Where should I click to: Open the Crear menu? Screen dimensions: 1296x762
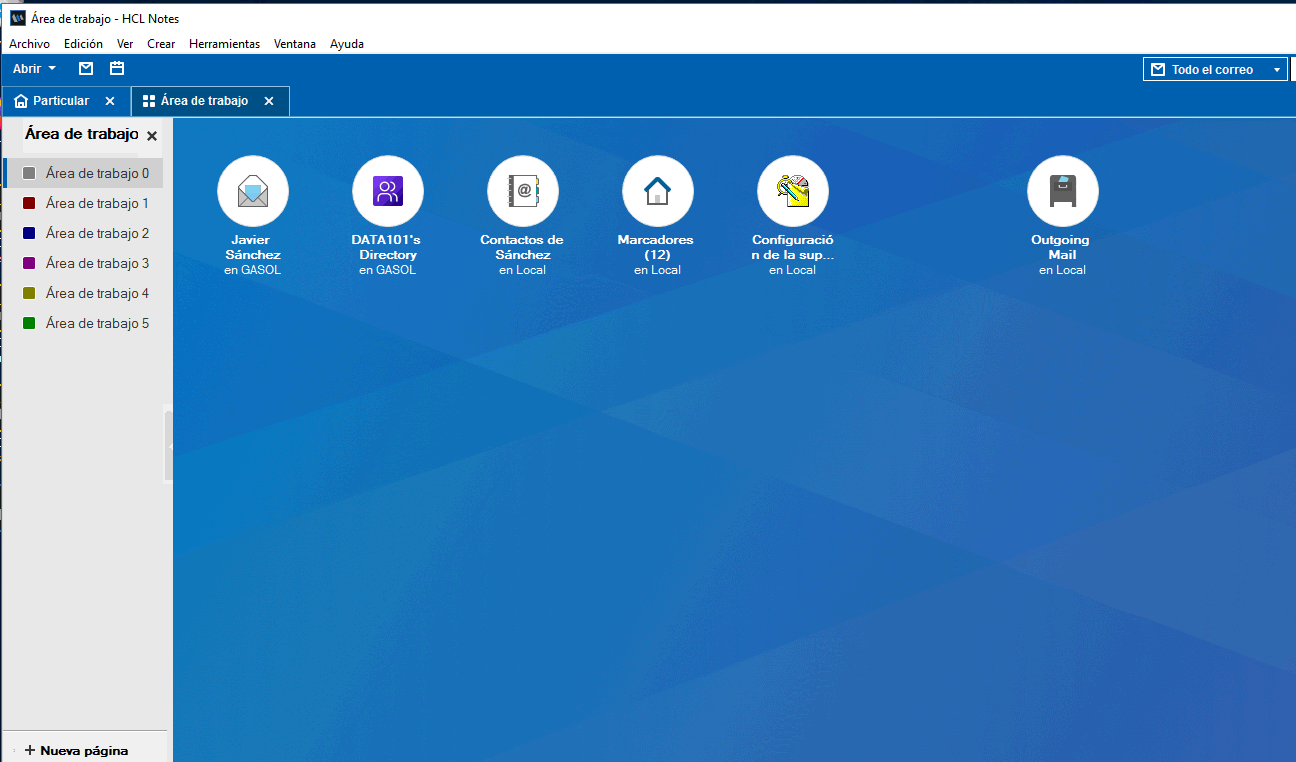[x=161, y=44]
